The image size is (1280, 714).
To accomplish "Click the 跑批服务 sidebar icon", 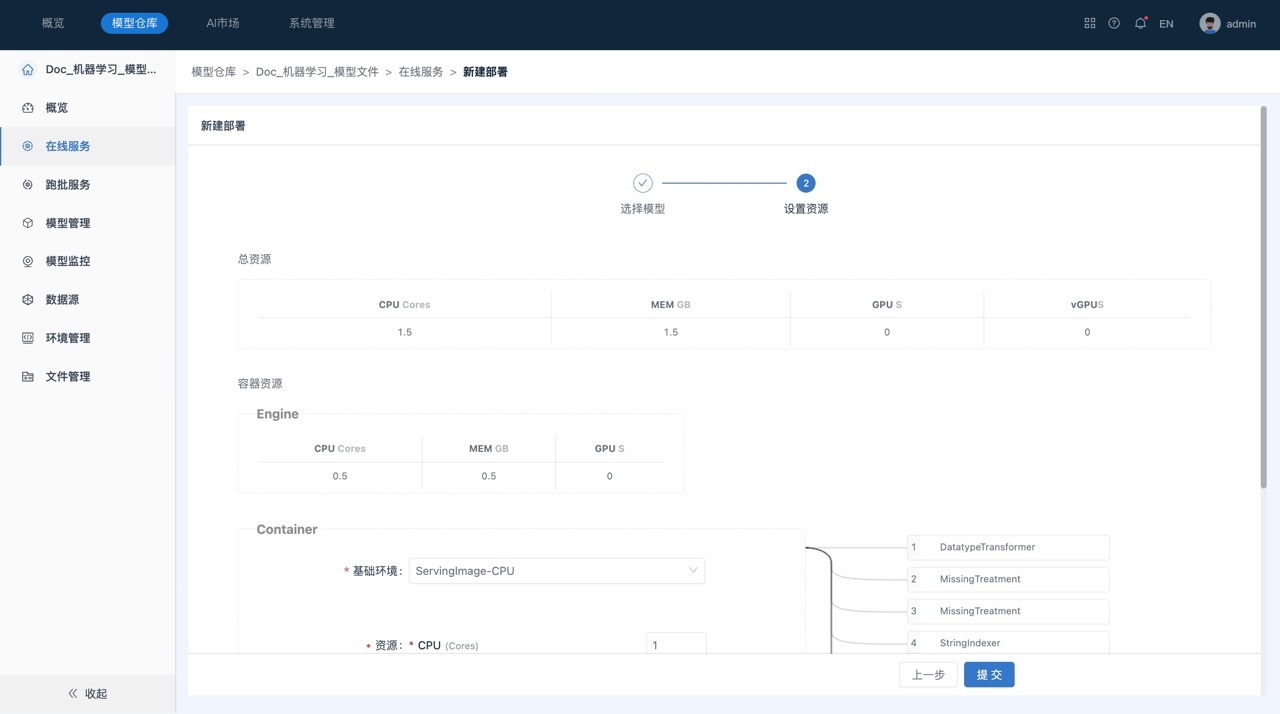I will (28, 185).
